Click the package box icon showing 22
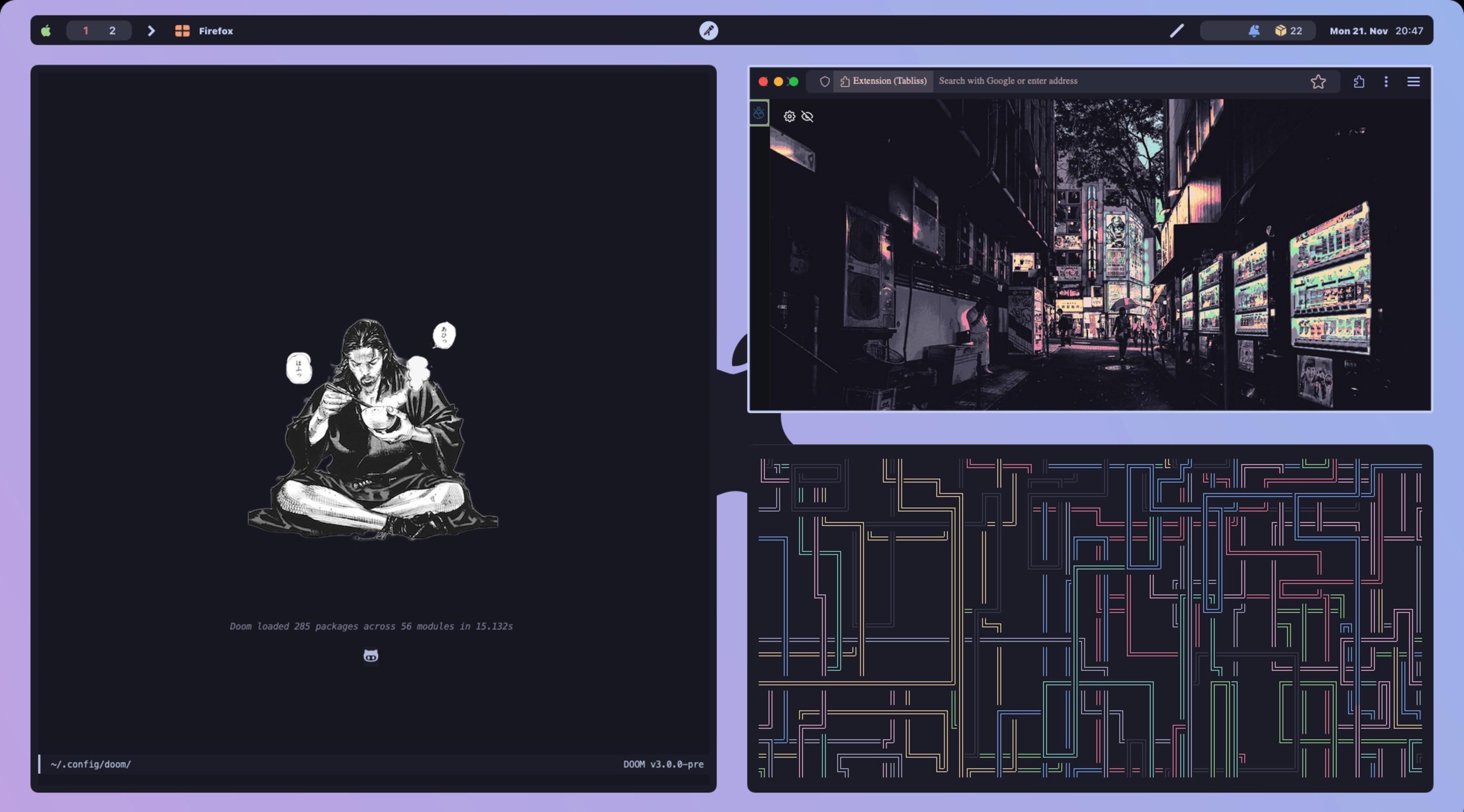The height and width of the screenshot is (812, 1464). tap(1280, 30)
